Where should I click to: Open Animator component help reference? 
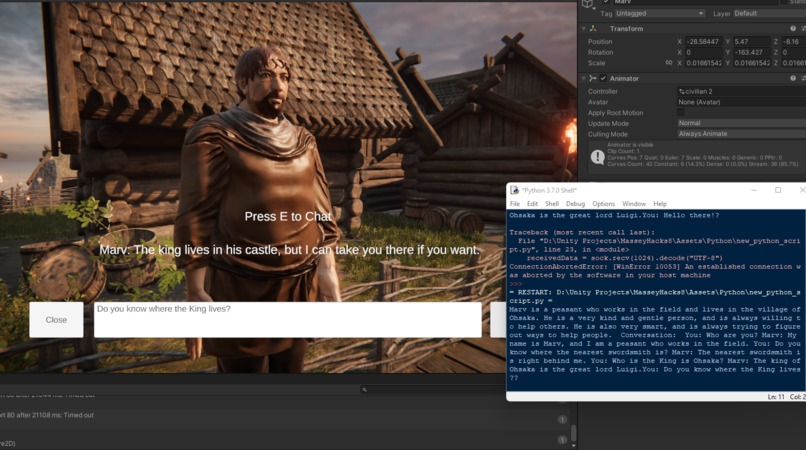tap(793, 78)
